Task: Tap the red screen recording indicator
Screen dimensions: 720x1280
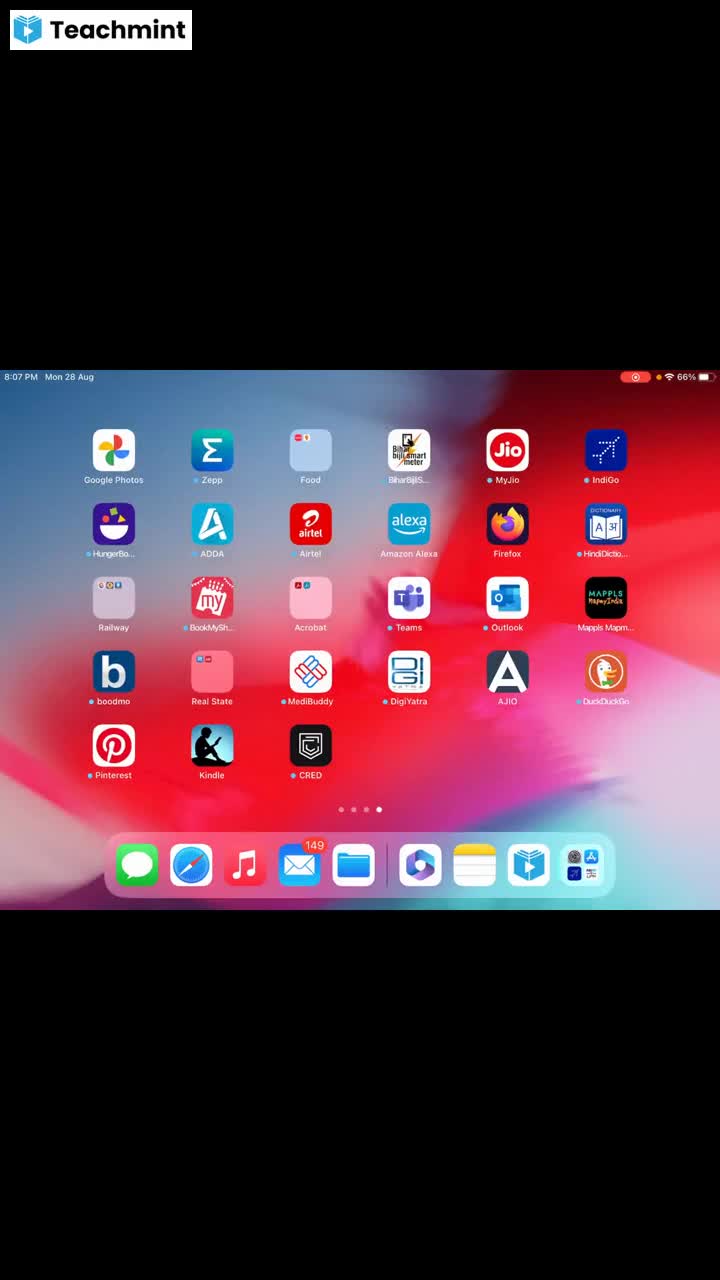Action: click(636, 377)
